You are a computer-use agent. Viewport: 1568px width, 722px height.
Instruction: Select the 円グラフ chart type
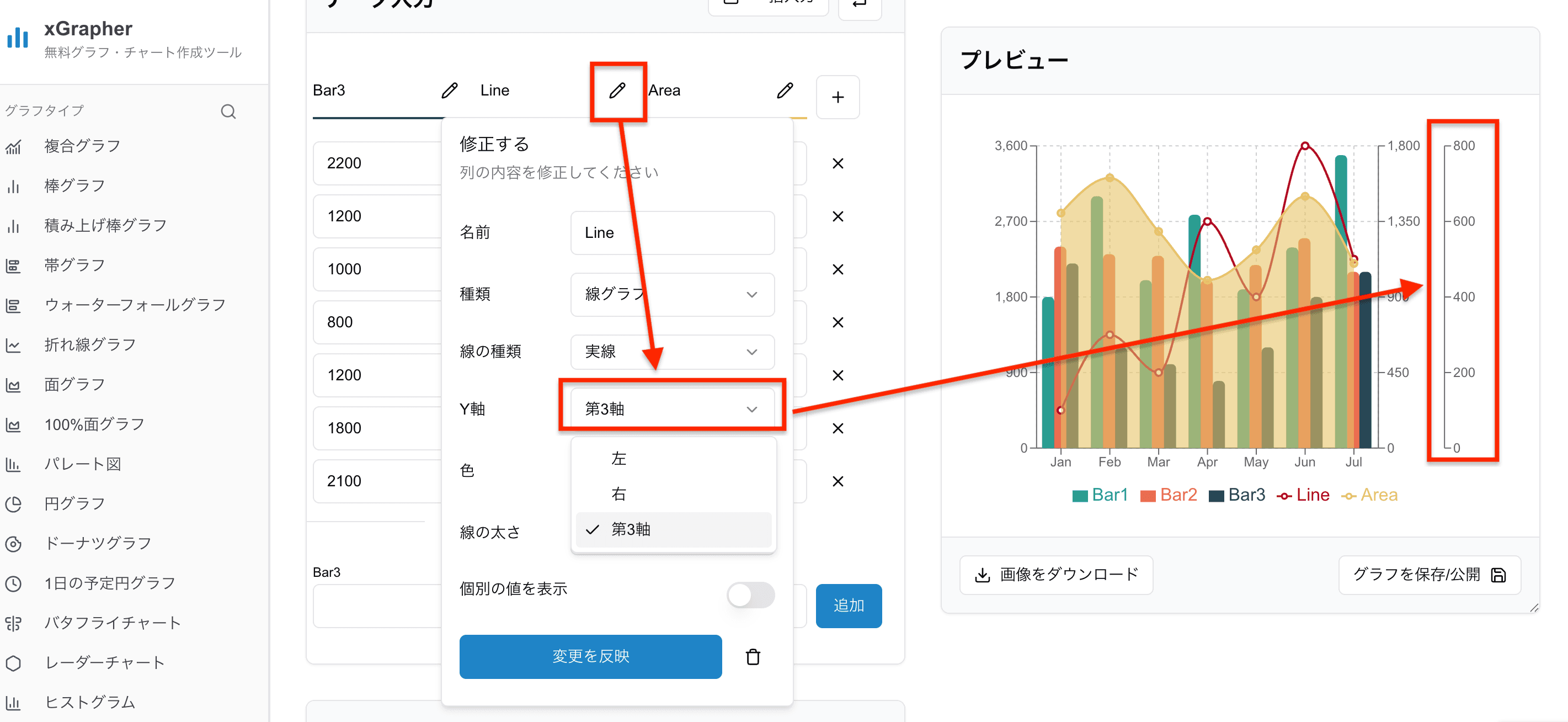tap(73, 503)
